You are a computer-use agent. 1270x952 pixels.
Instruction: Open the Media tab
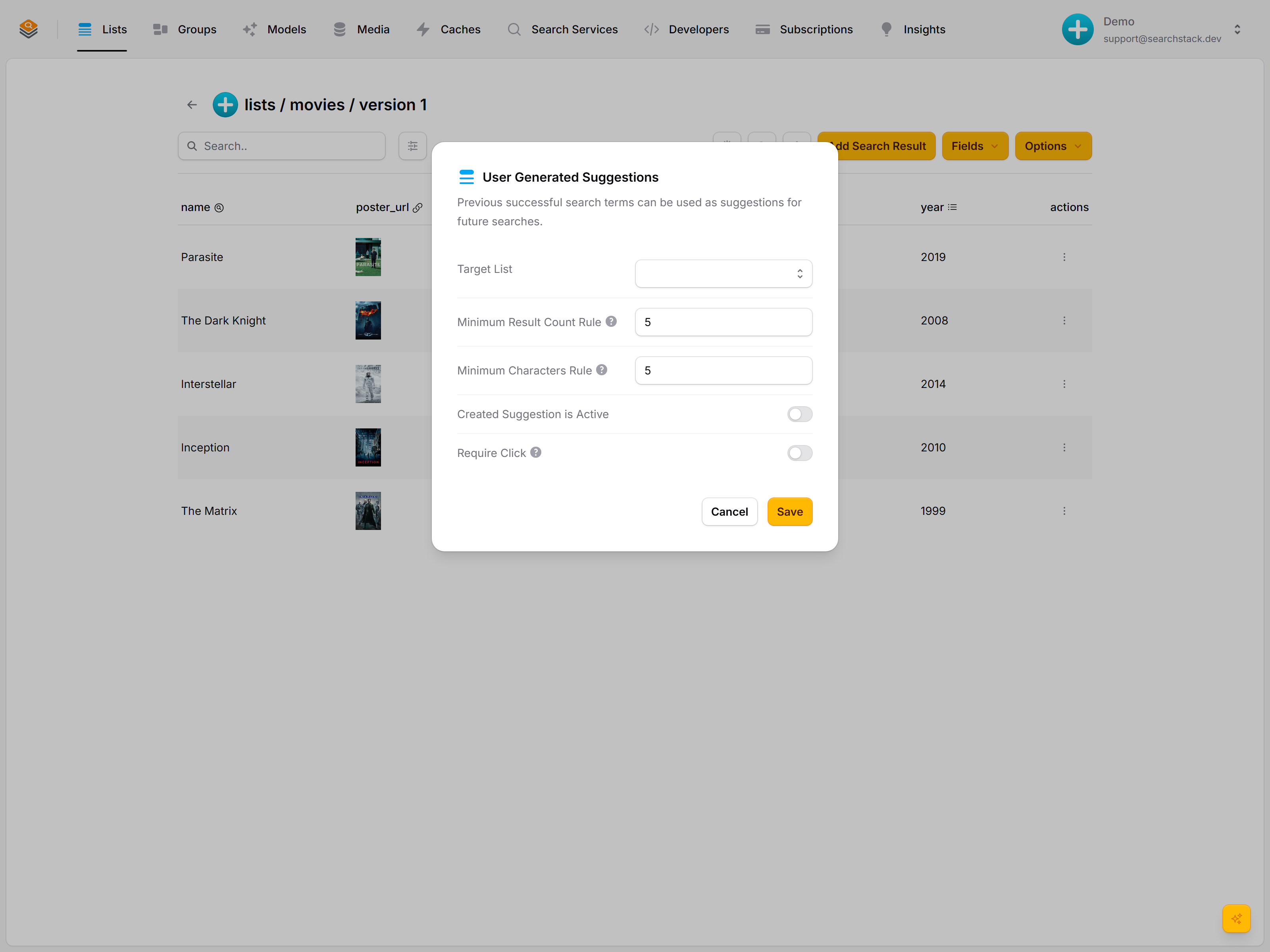pyautogui.click(x=361, y=29)
